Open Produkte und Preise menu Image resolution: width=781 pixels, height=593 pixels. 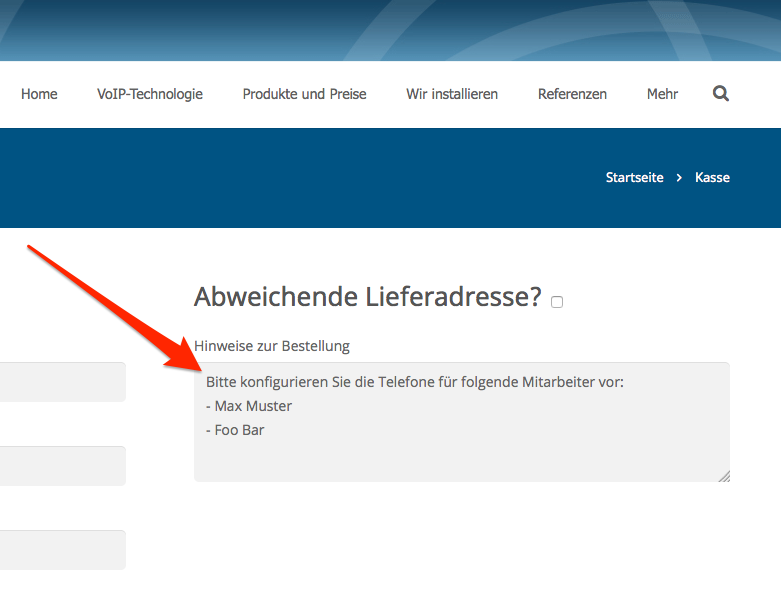point(304,94)
